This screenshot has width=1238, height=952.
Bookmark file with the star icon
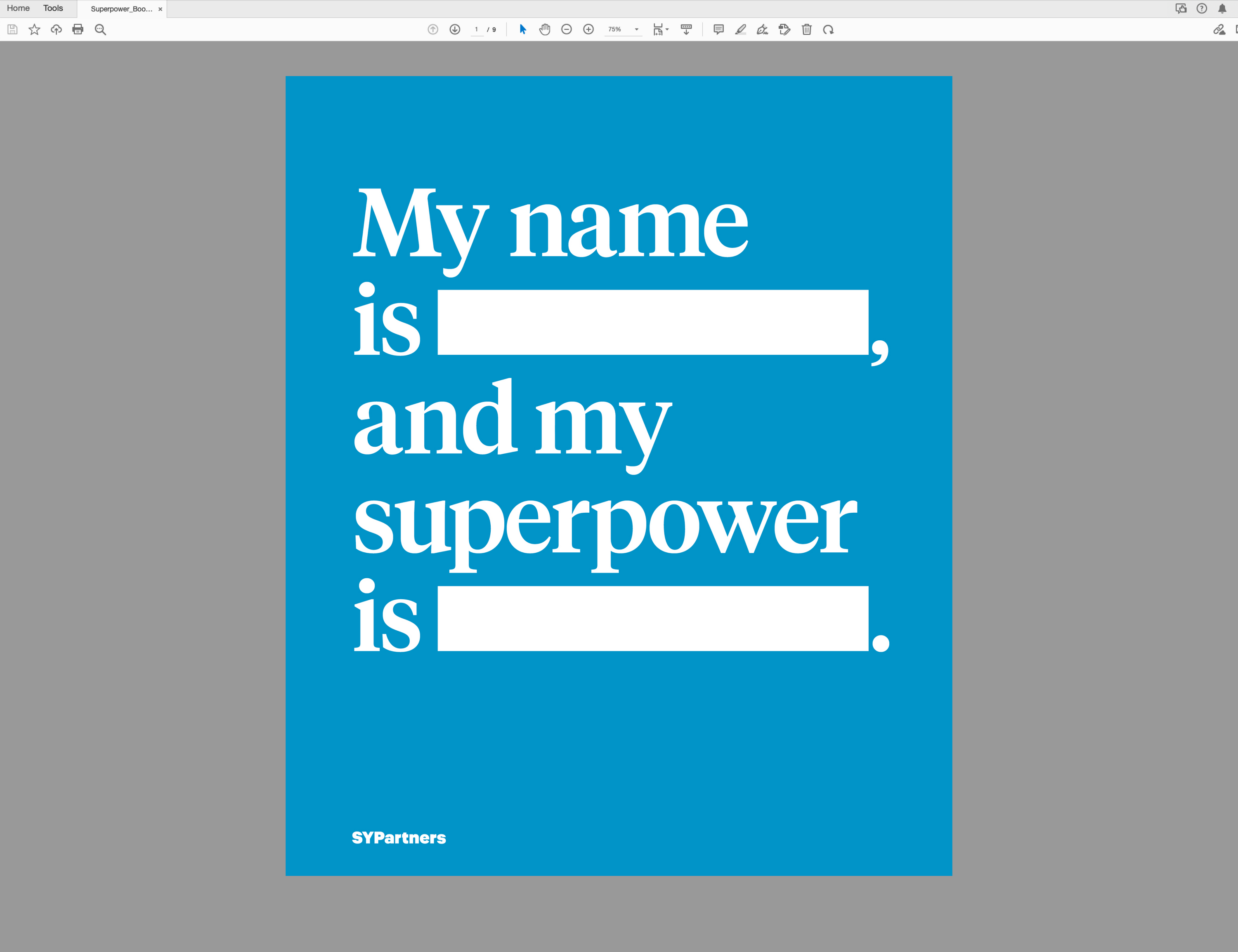pos(35,29)
